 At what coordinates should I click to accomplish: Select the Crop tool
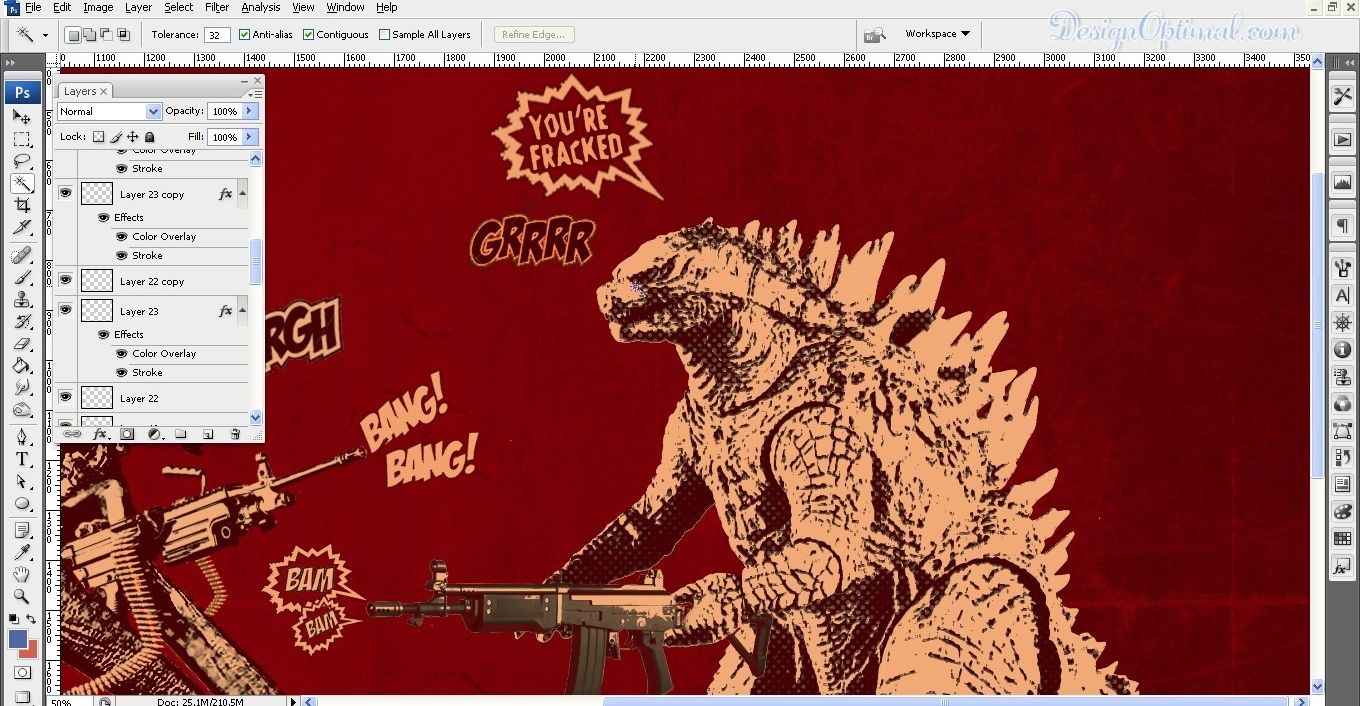(22, 205)
